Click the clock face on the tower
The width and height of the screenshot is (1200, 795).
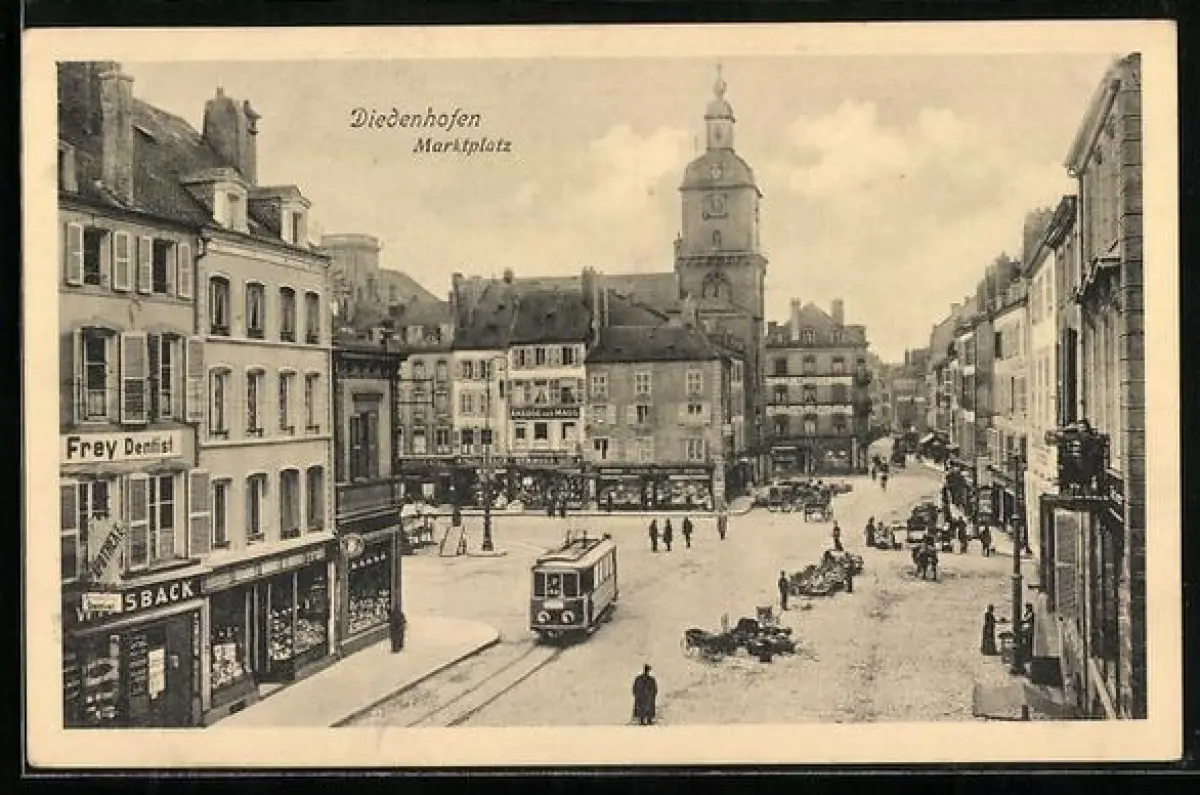coord(715,205)
